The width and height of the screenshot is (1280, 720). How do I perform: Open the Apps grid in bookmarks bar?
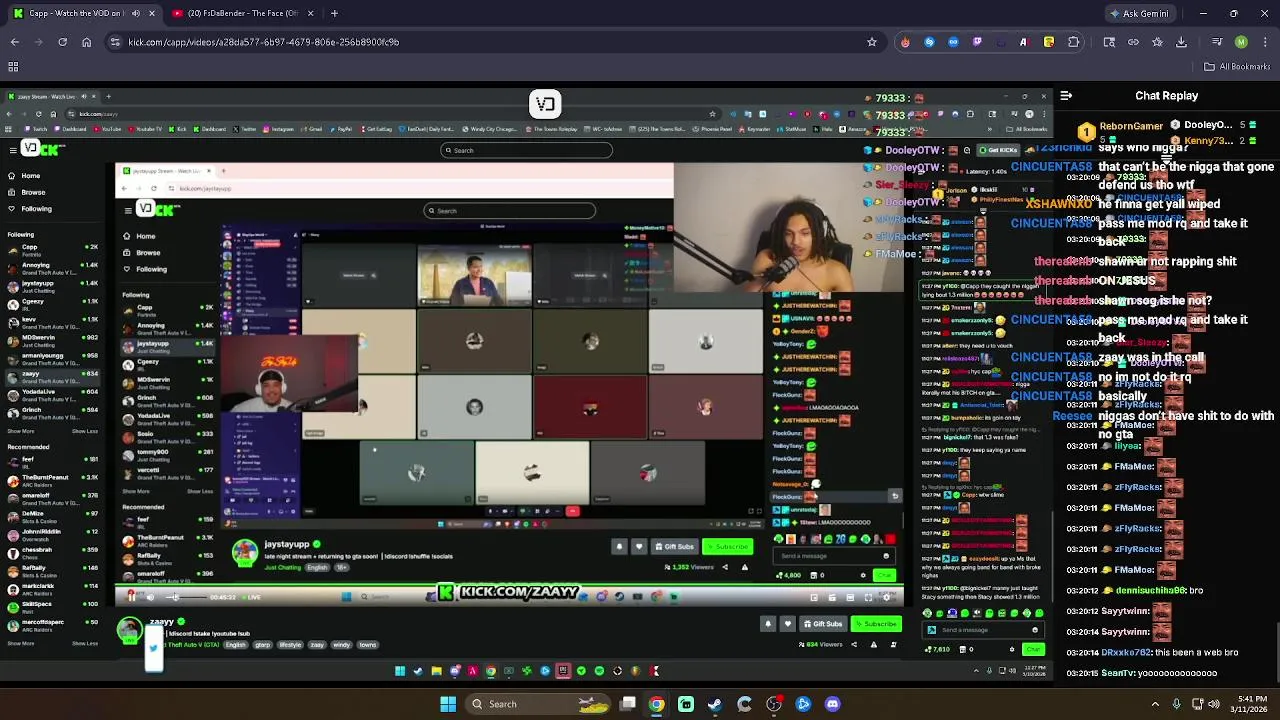[x=13, y=67]
